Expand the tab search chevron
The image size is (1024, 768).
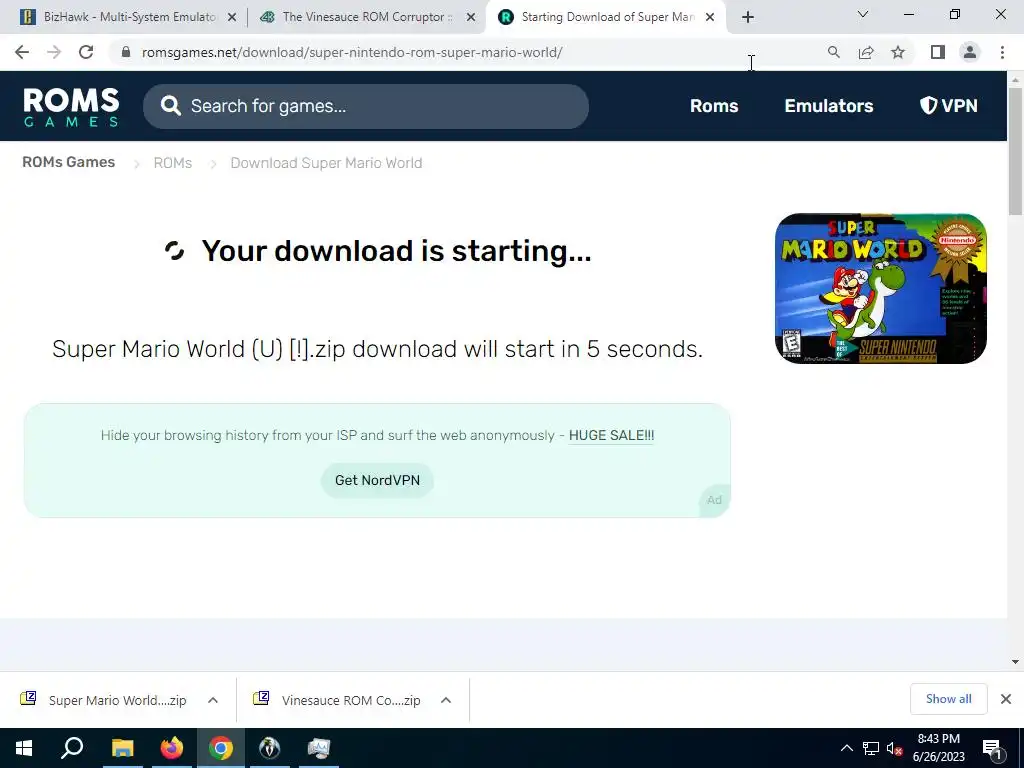[x=863, y=14]
